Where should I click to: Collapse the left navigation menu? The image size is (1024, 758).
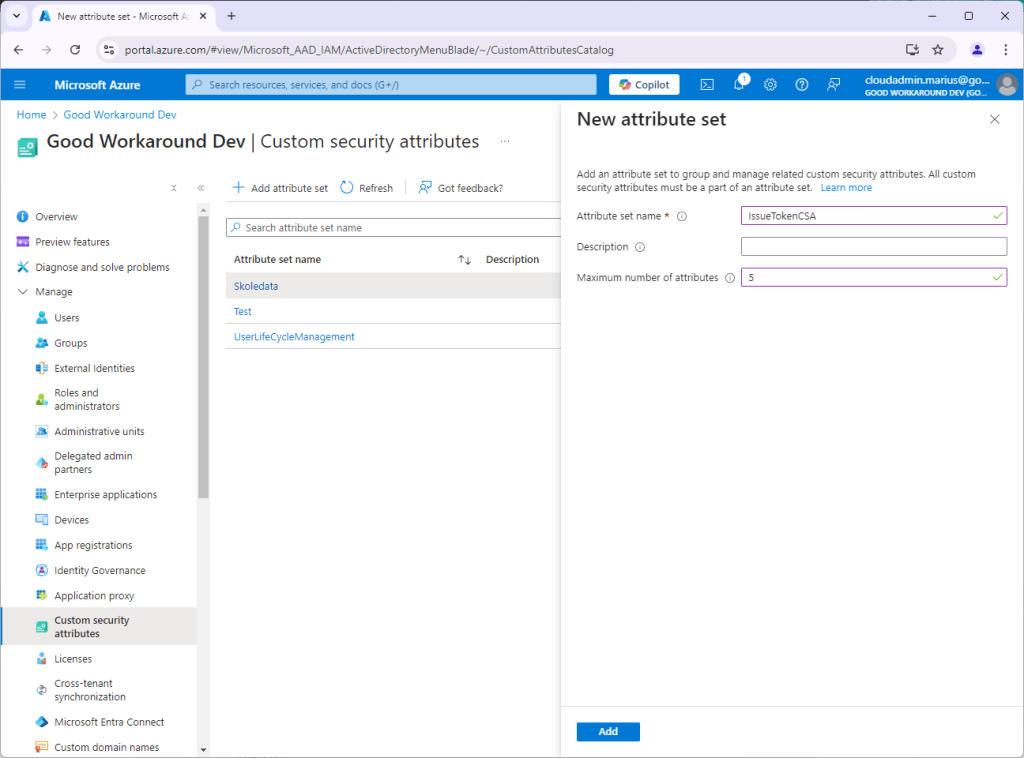[x=200, y=188]
